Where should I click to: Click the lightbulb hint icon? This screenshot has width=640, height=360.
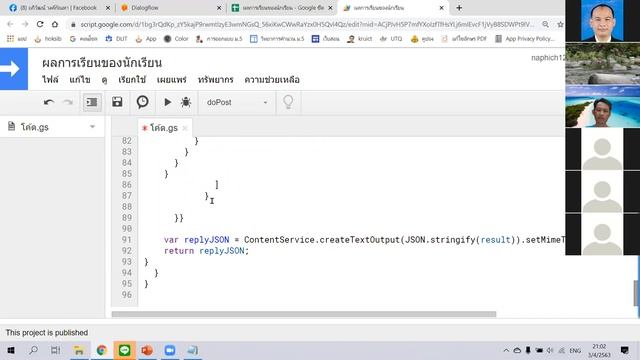pyautogui.click(x=288, y=102)
